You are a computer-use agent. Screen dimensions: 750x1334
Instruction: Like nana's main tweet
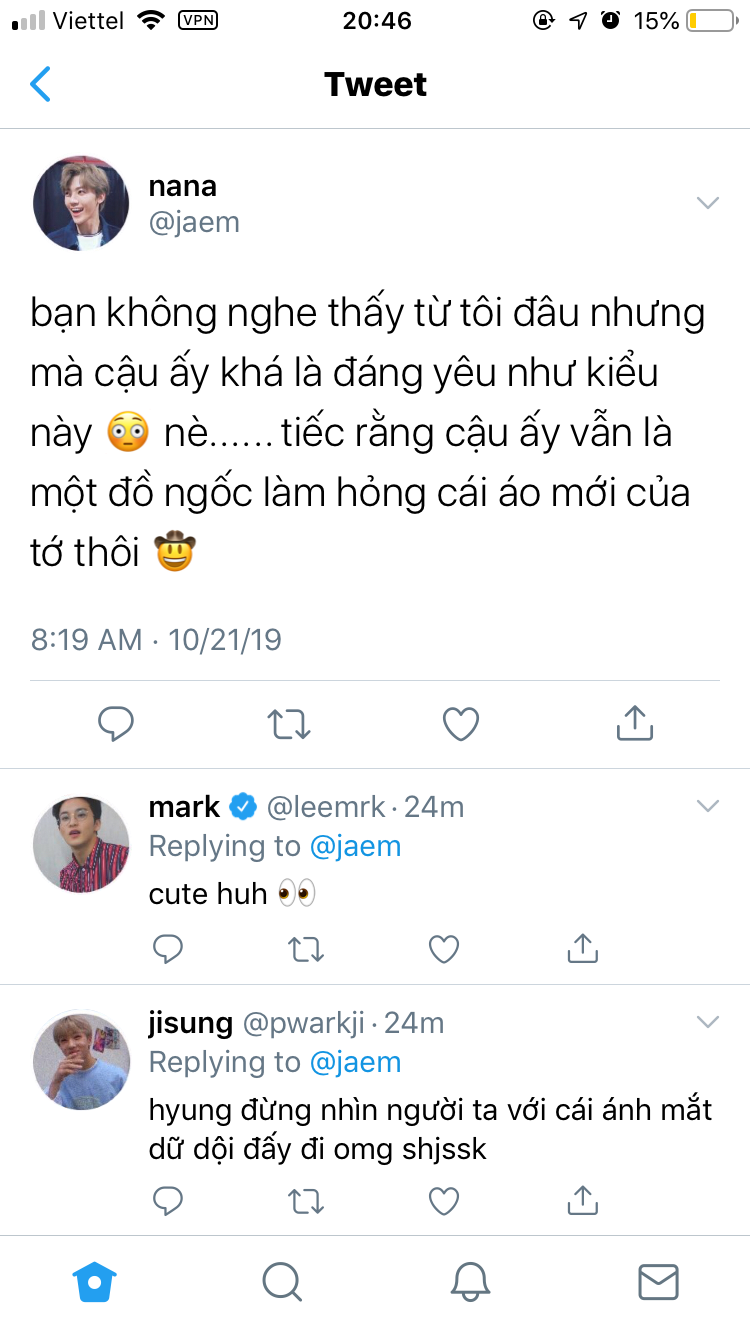(x=461, y=723)
